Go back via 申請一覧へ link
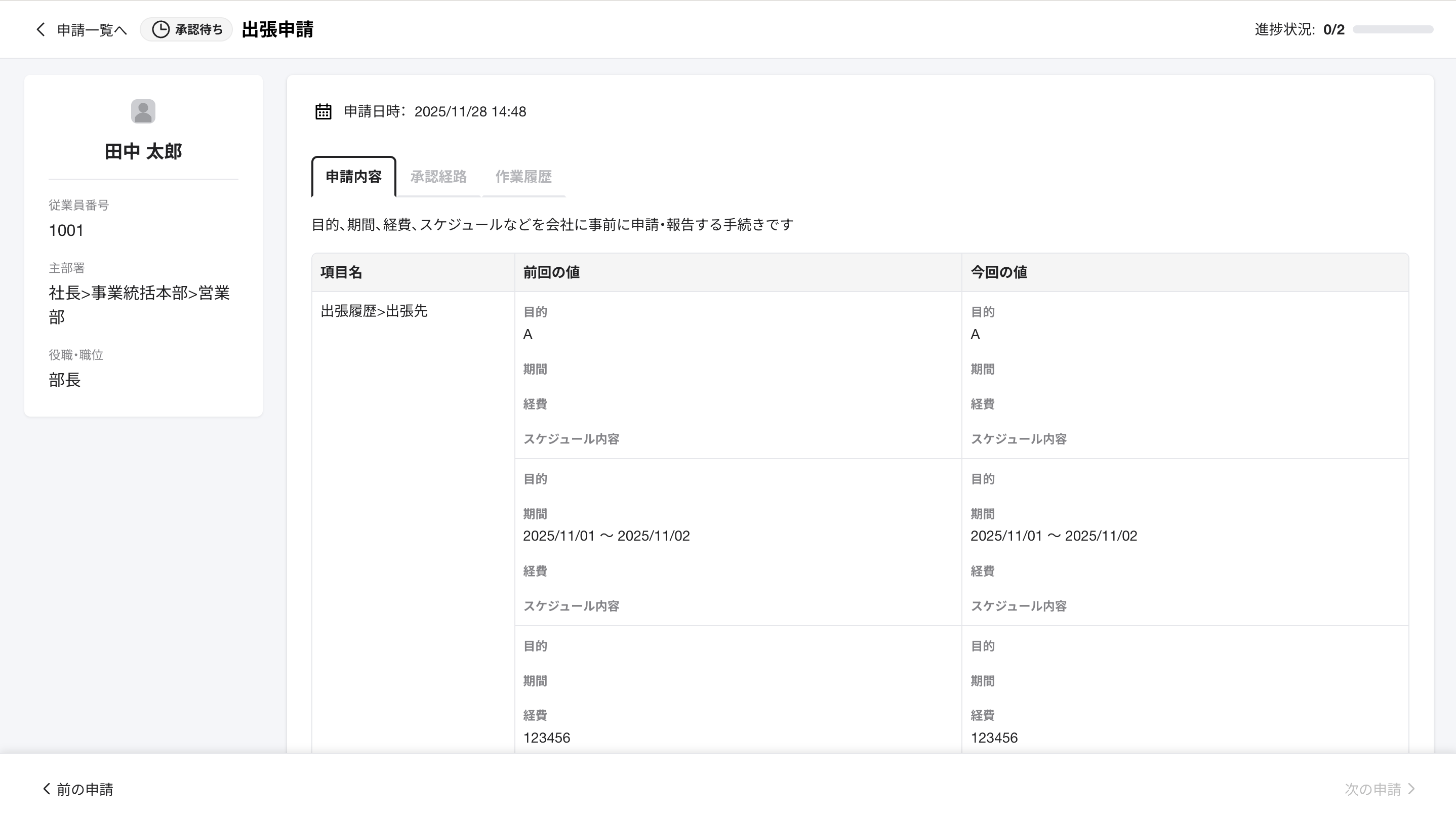 [x=92, y=30]
